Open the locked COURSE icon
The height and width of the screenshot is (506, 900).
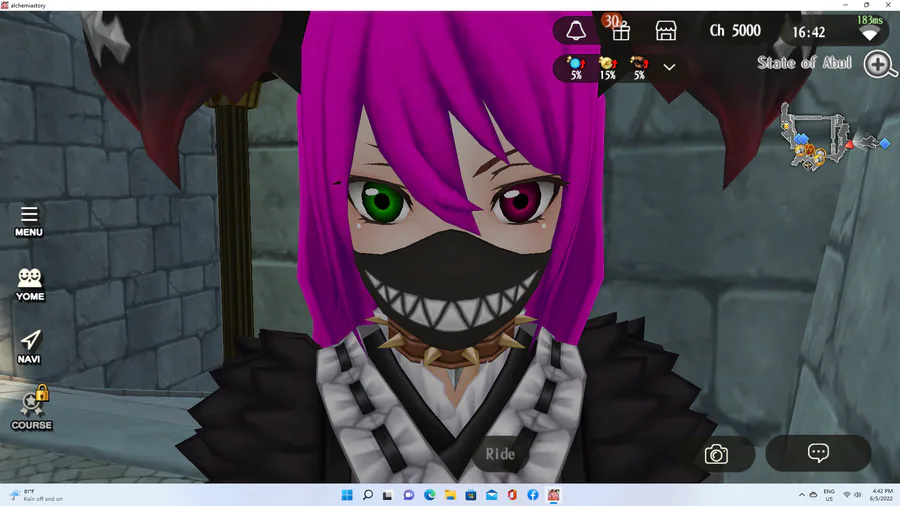pos(32,408)
